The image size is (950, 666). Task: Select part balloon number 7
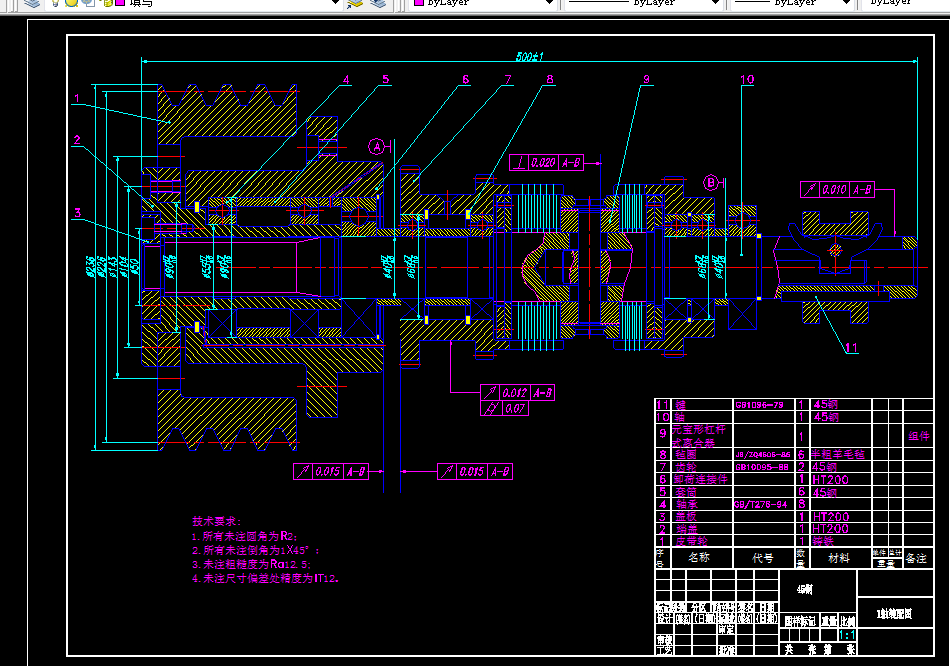(x=508, y=79)
